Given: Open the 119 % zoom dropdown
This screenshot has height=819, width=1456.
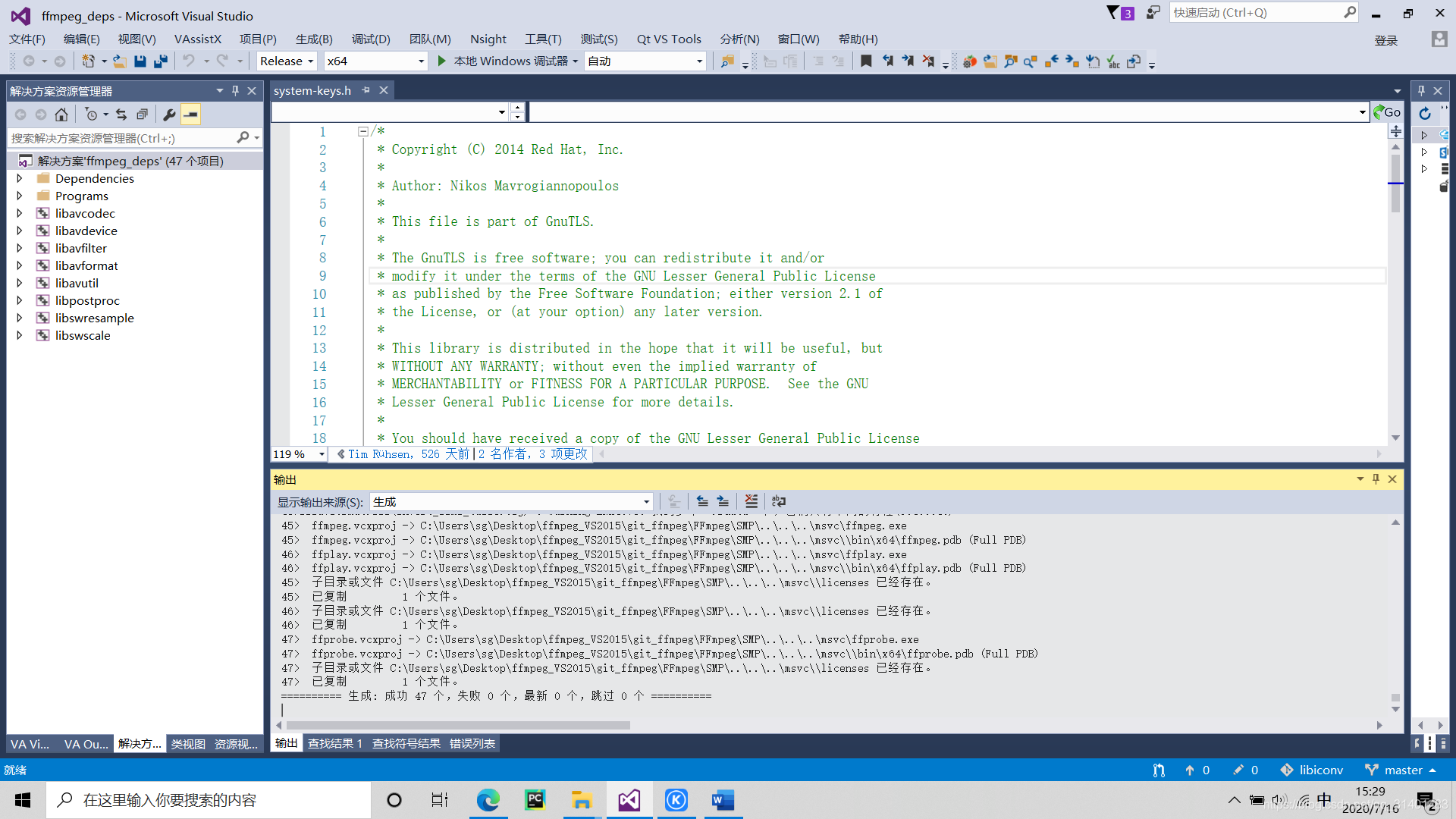Looking at the screenshot, I should pyautogui.click(x=299, y=454).
